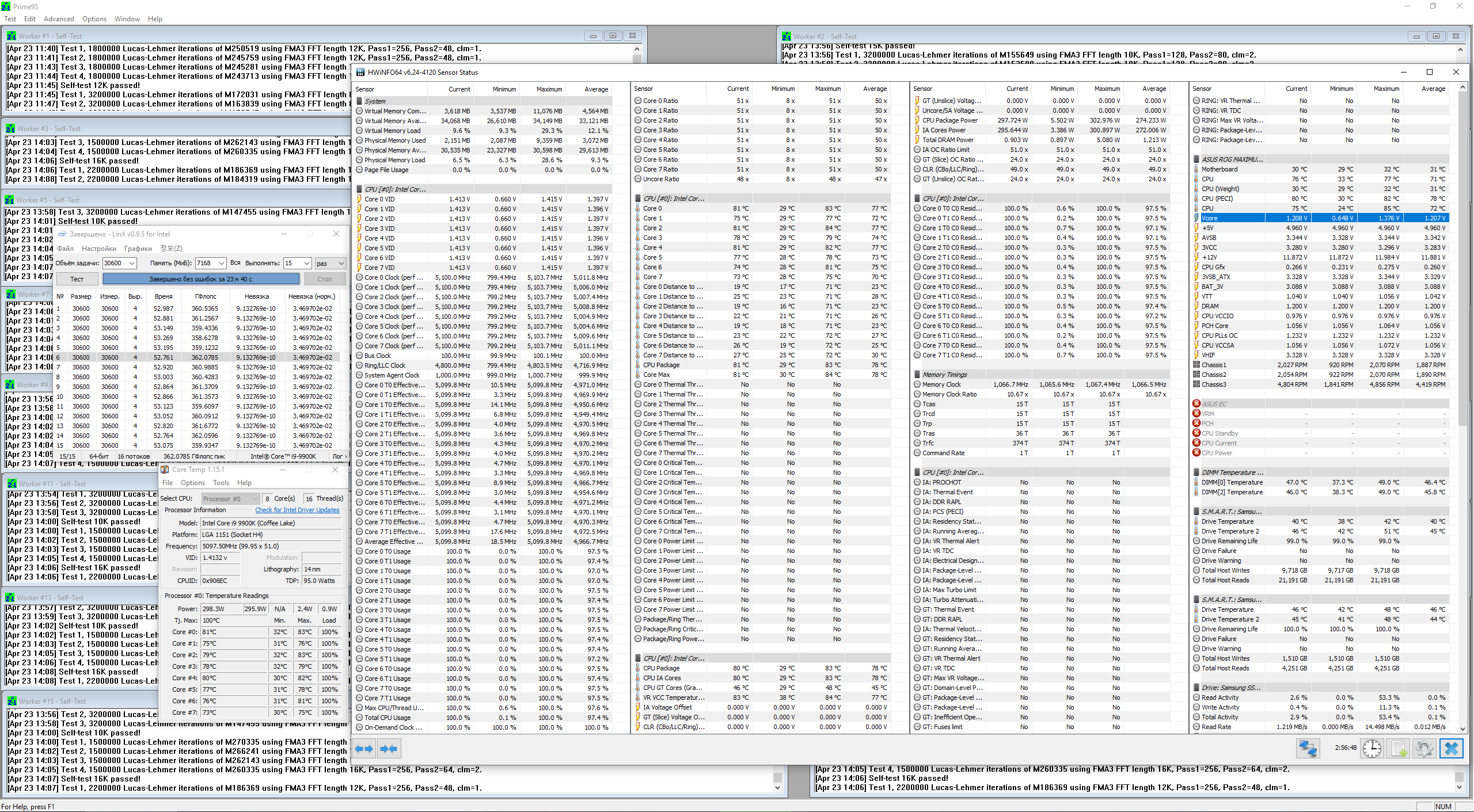
Task: Open the 30600 problem size dropdown
Action: [132, 264]
